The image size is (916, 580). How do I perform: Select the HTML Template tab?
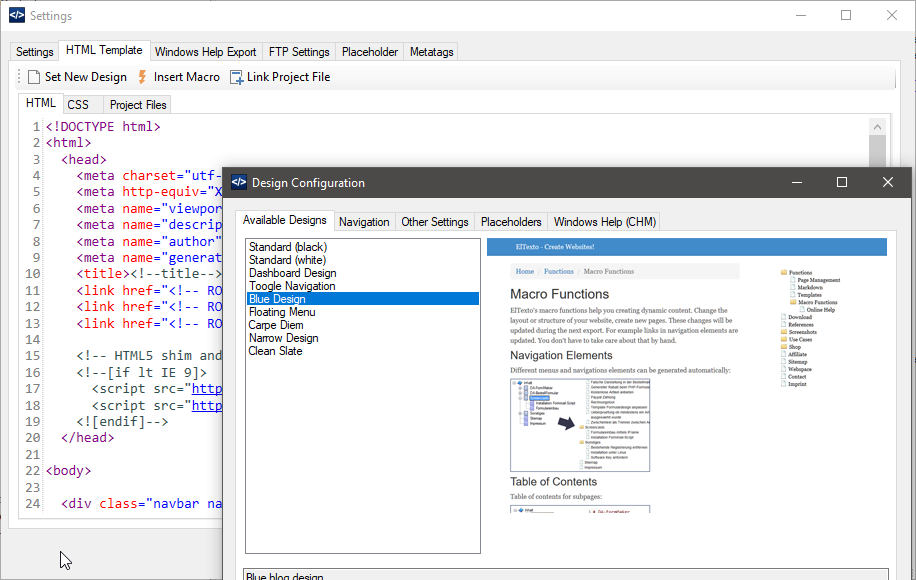click(x=104, y=50)
